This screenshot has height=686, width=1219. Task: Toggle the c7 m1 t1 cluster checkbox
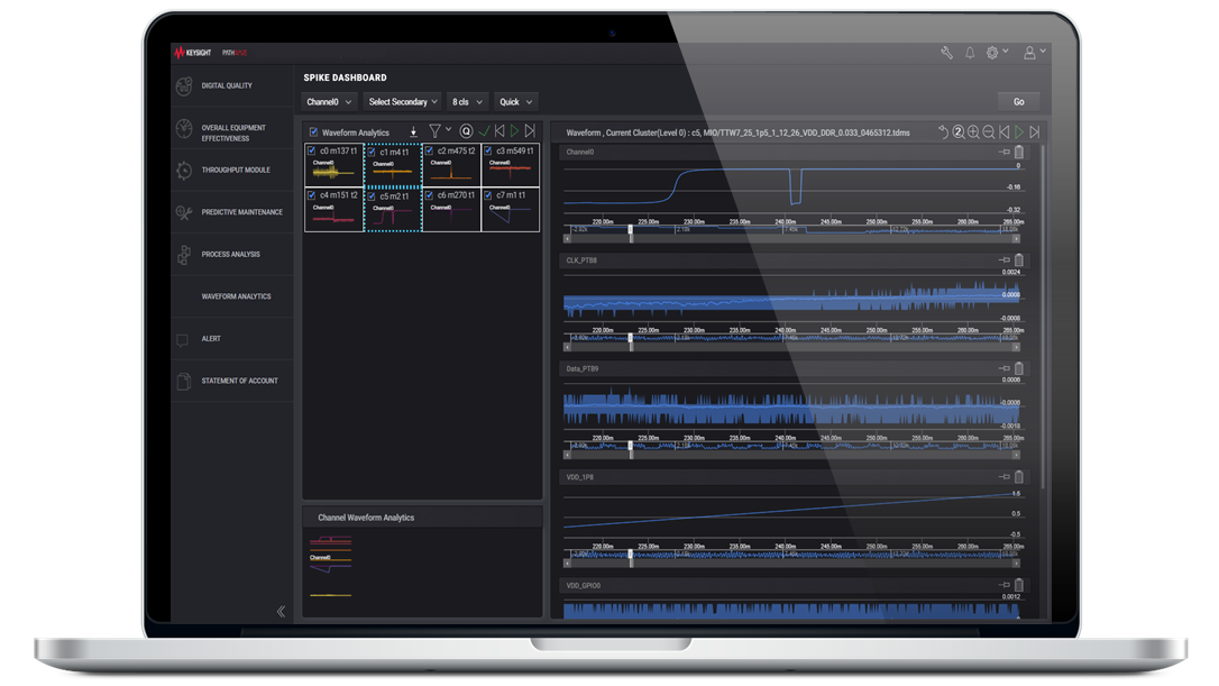[x=488, y=196]
